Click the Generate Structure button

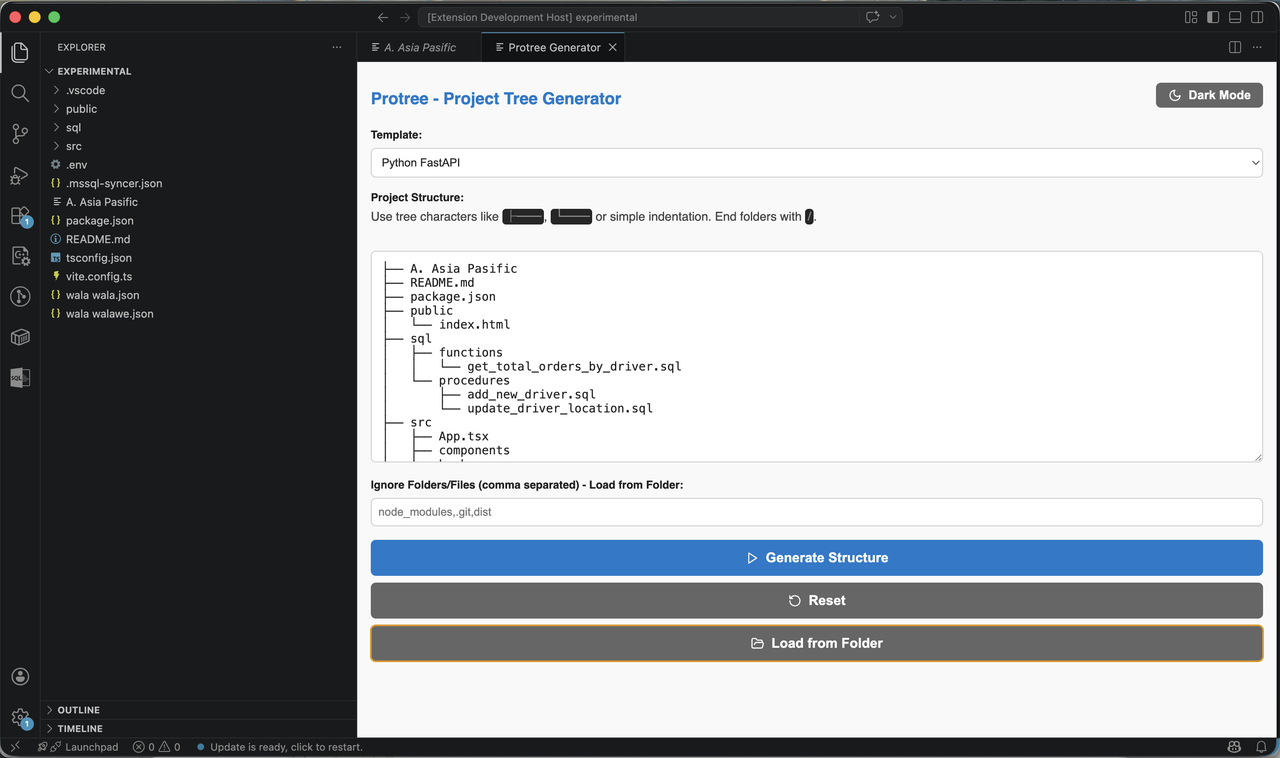tap(816, 558)
